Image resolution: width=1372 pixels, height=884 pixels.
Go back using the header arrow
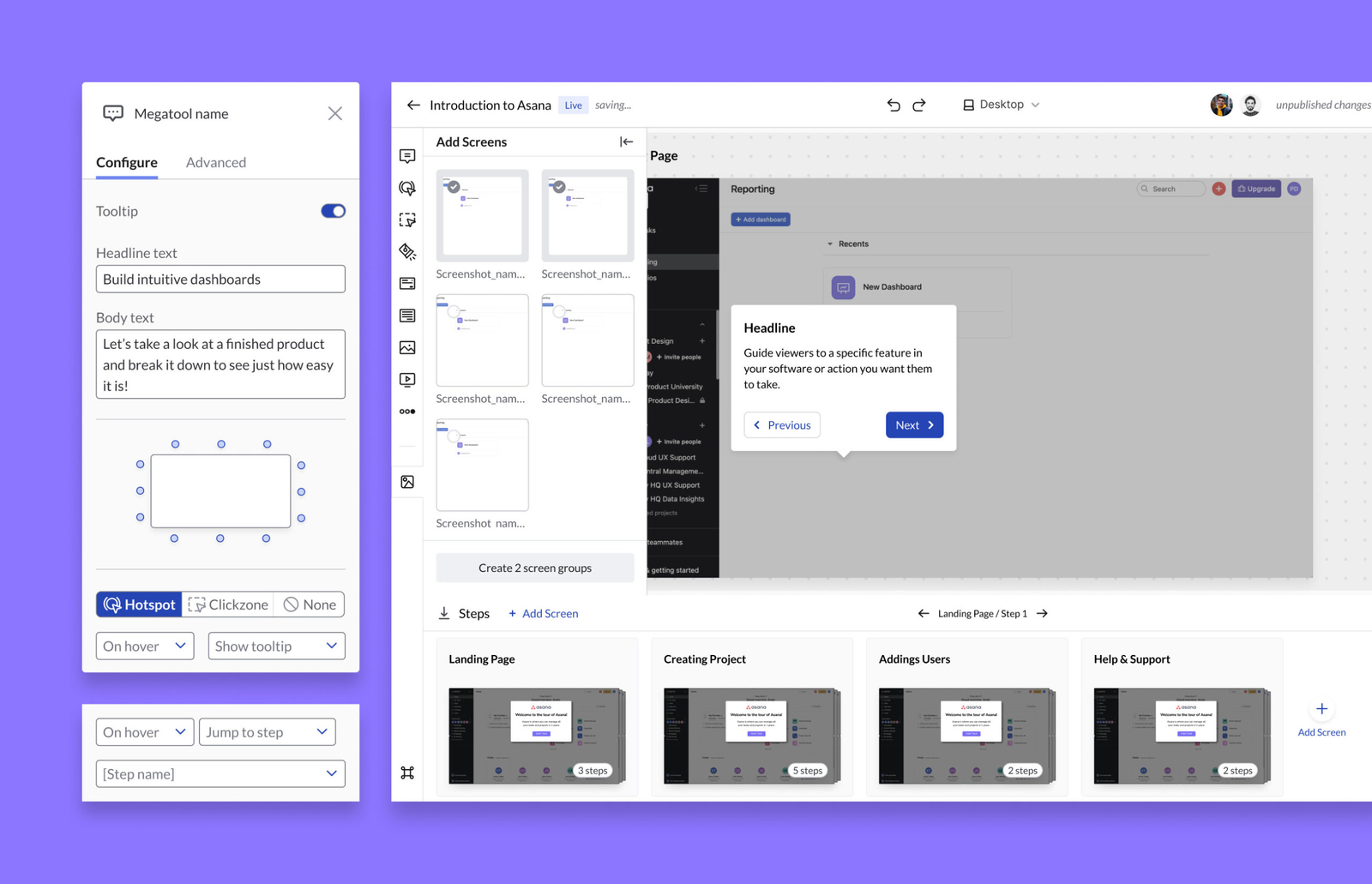pyautogui.click(x=413, y=105)
